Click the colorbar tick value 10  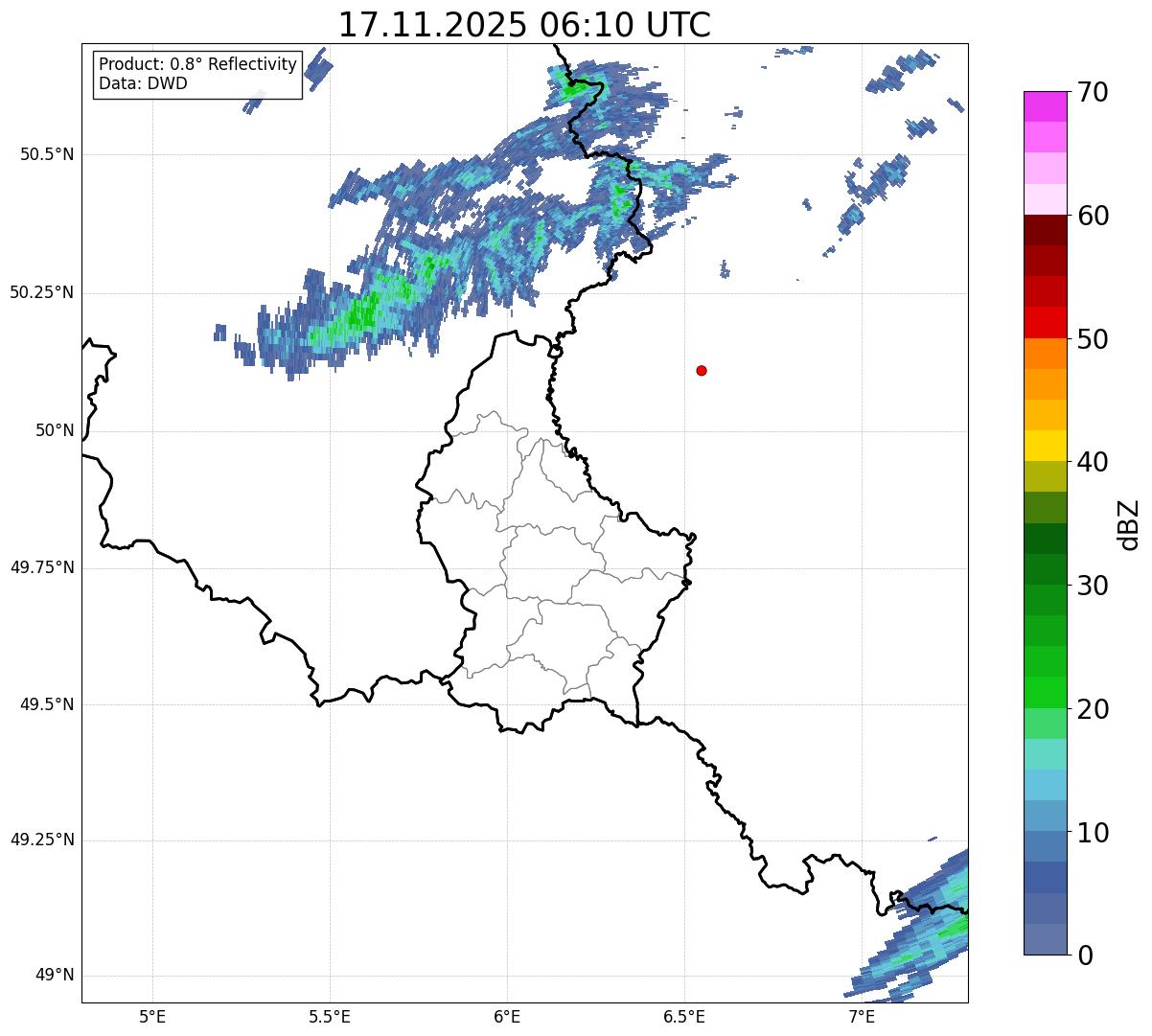pyautogui.click(x=1093, y=833)
